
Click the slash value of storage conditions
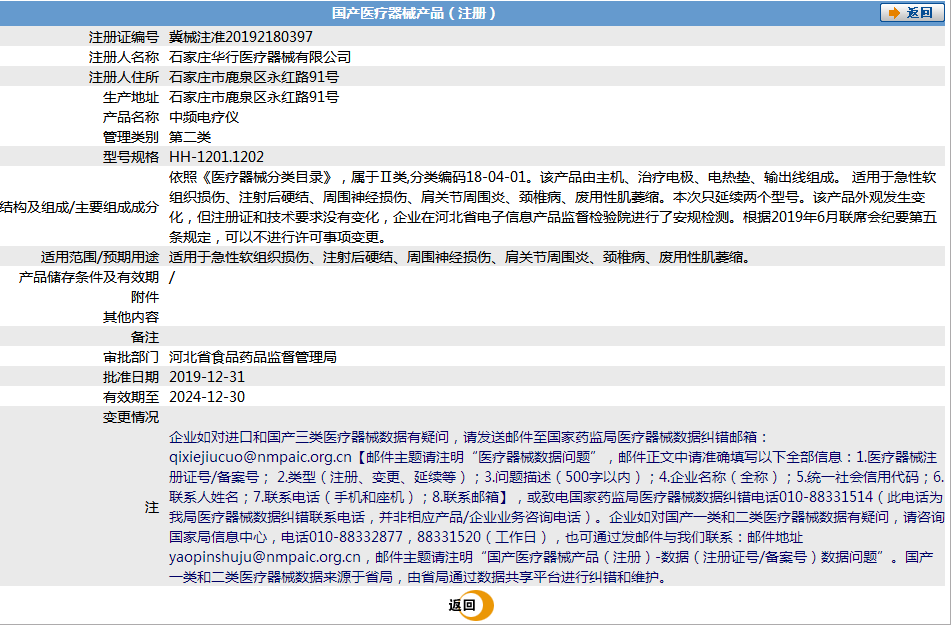[x=172, y=277]
